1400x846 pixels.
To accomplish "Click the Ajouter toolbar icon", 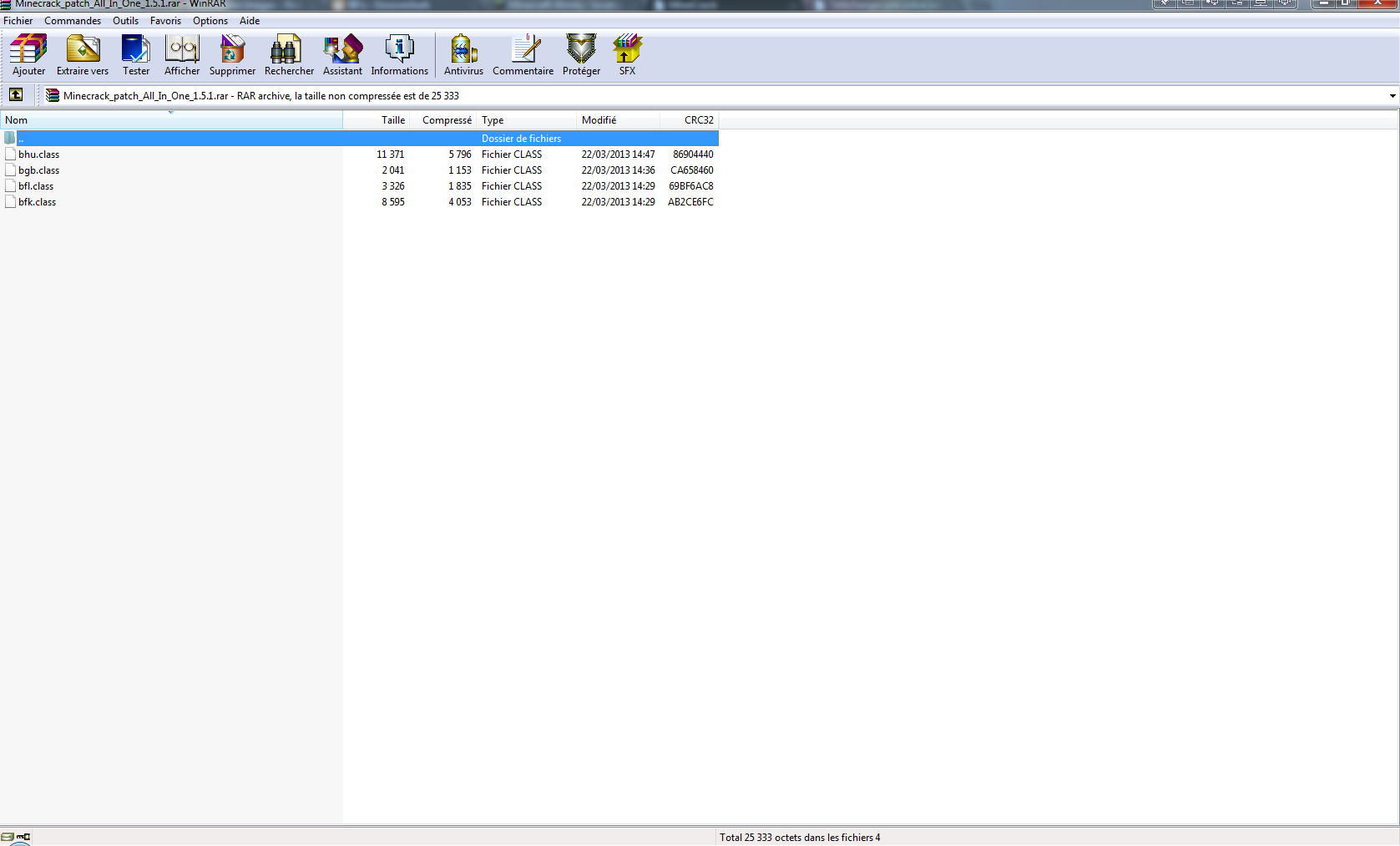I will click(x=28, y=54).
